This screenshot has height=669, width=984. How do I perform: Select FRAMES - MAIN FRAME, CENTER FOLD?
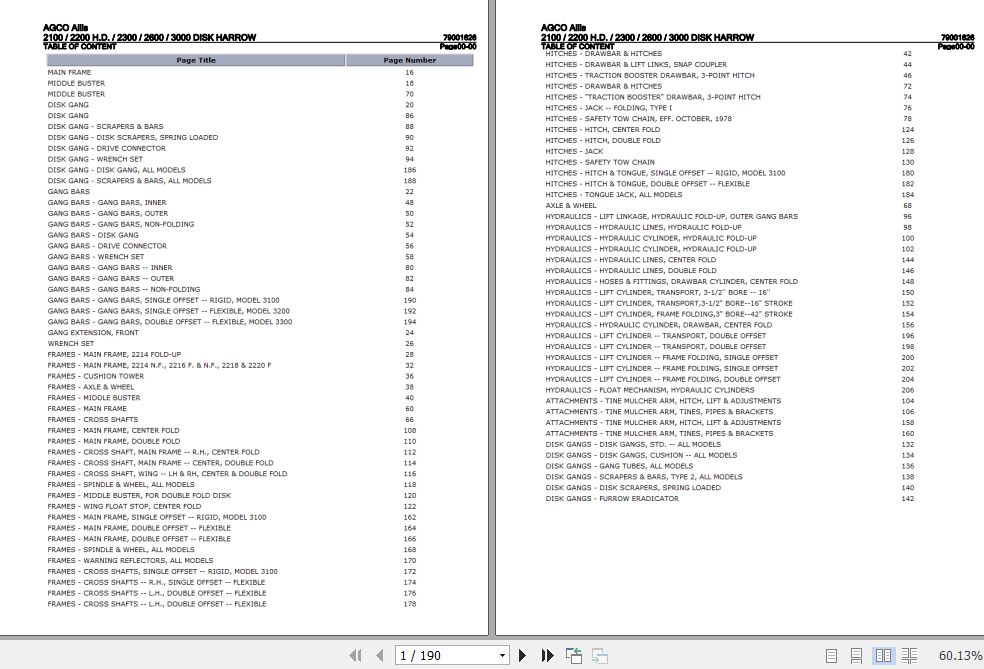click(x=113, y=431)
